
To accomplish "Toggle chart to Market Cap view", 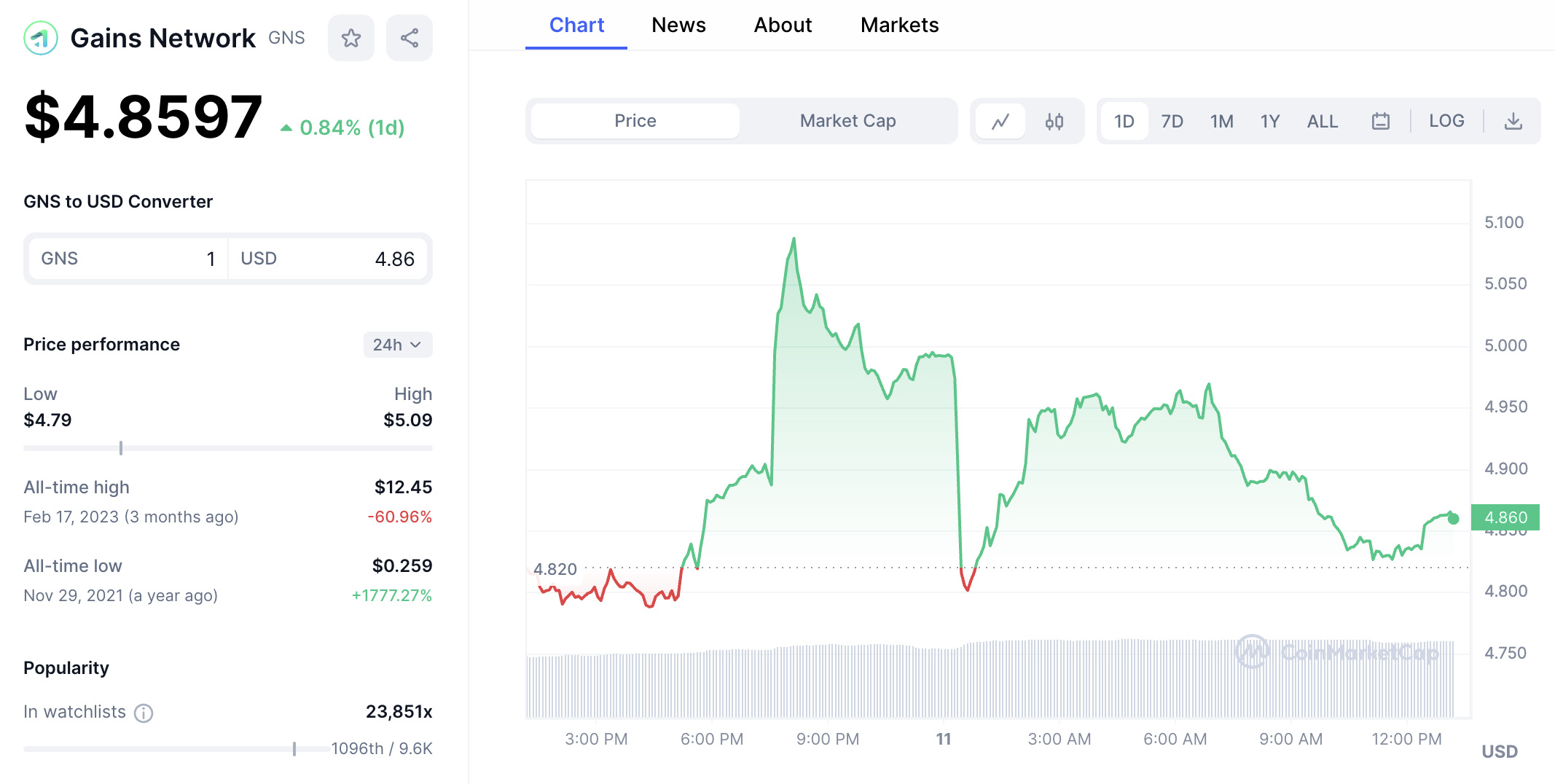I will coord(847,121).
